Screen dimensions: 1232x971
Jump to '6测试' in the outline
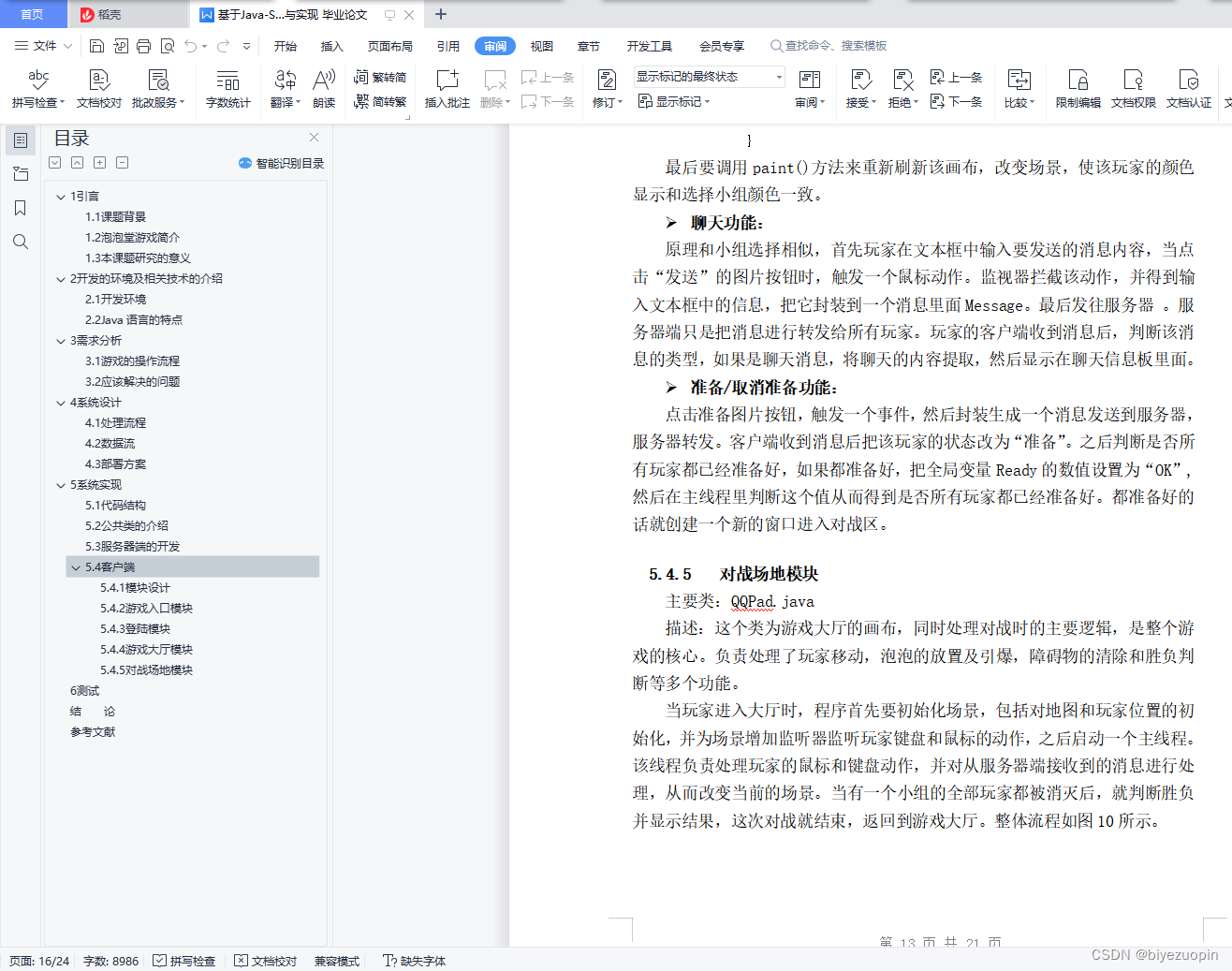pos(84,691)
